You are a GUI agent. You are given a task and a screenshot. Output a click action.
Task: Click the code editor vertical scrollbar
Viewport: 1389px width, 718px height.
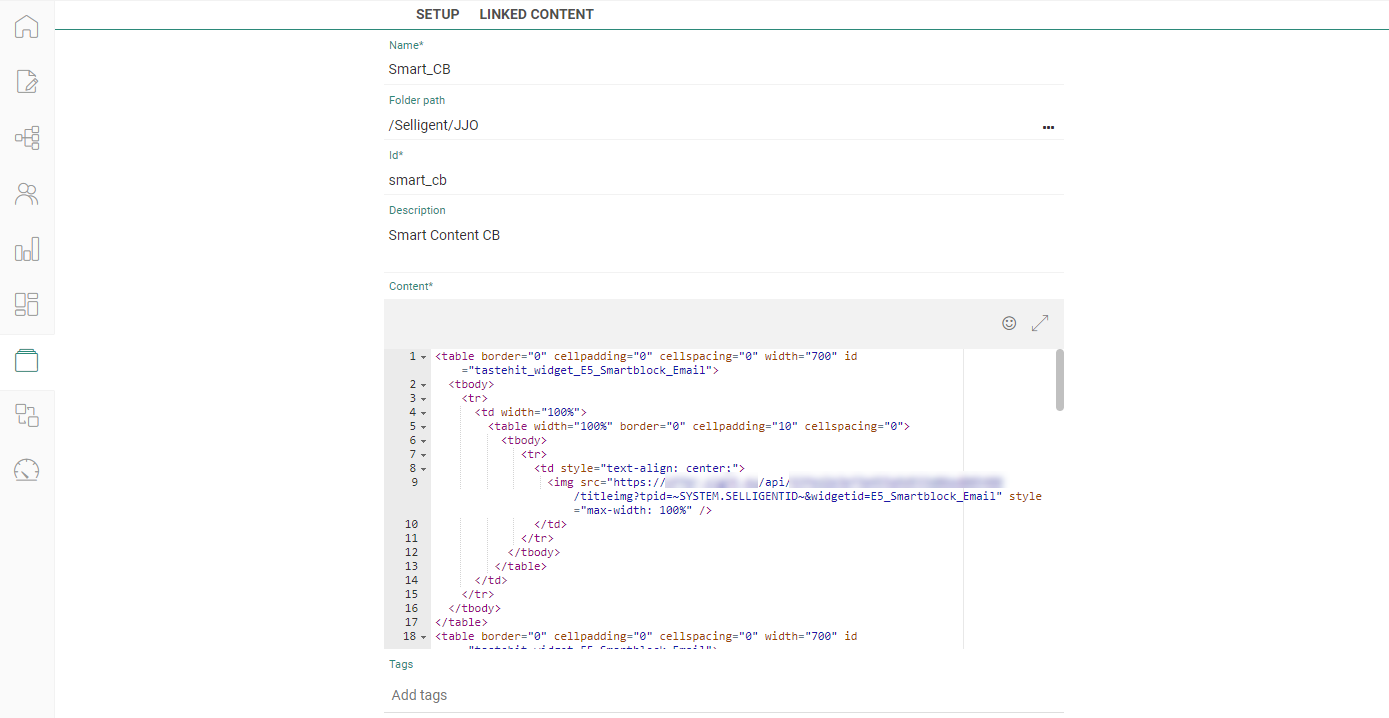[x=1059, y=380]
